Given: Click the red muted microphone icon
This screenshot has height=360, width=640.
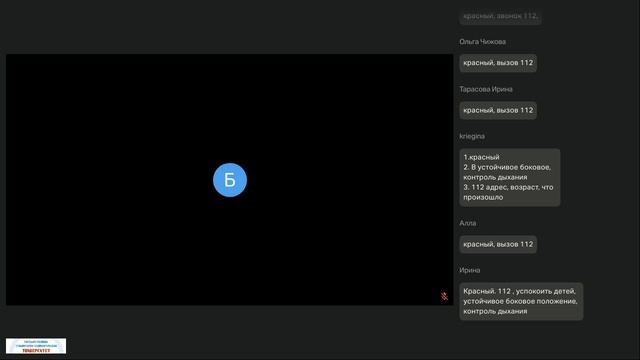Looking at the screenshot, I should point(444,296).
